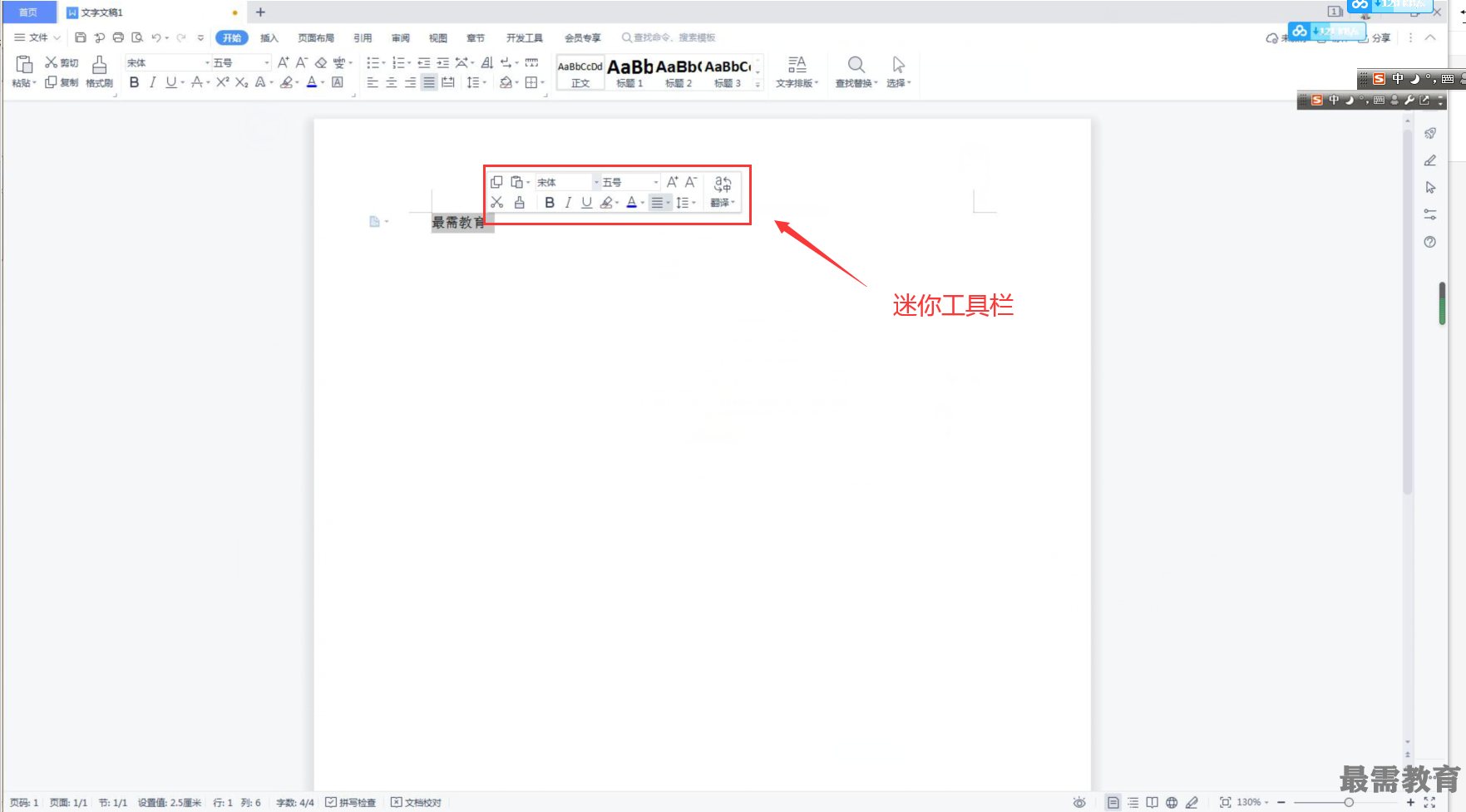Toggle Spell Check (拼写检查) in status bar
This screenshot has height=812, width=1466.
tap(351, 802)
